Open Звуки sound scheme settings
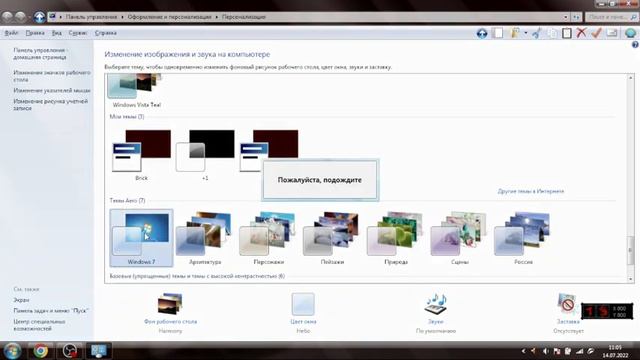640x360 pixels. tap(436, 313)
